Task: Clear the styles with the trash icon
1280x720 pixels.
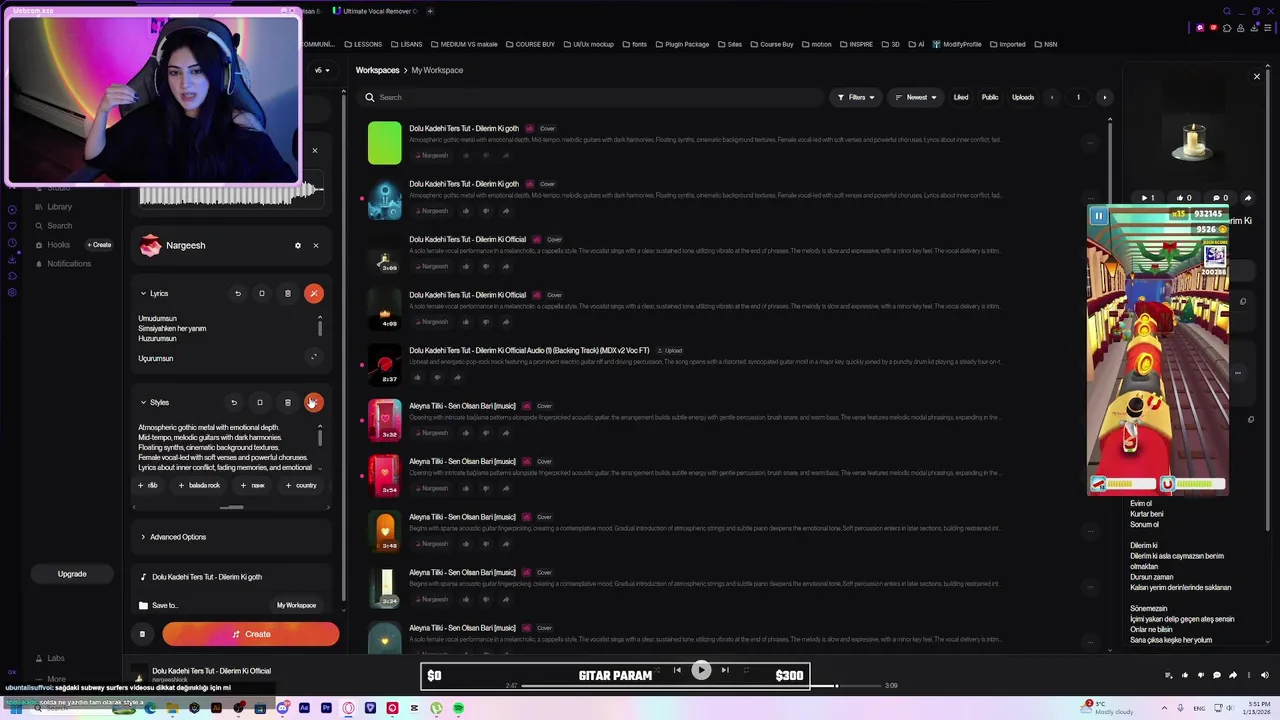Action: point(288,402)
